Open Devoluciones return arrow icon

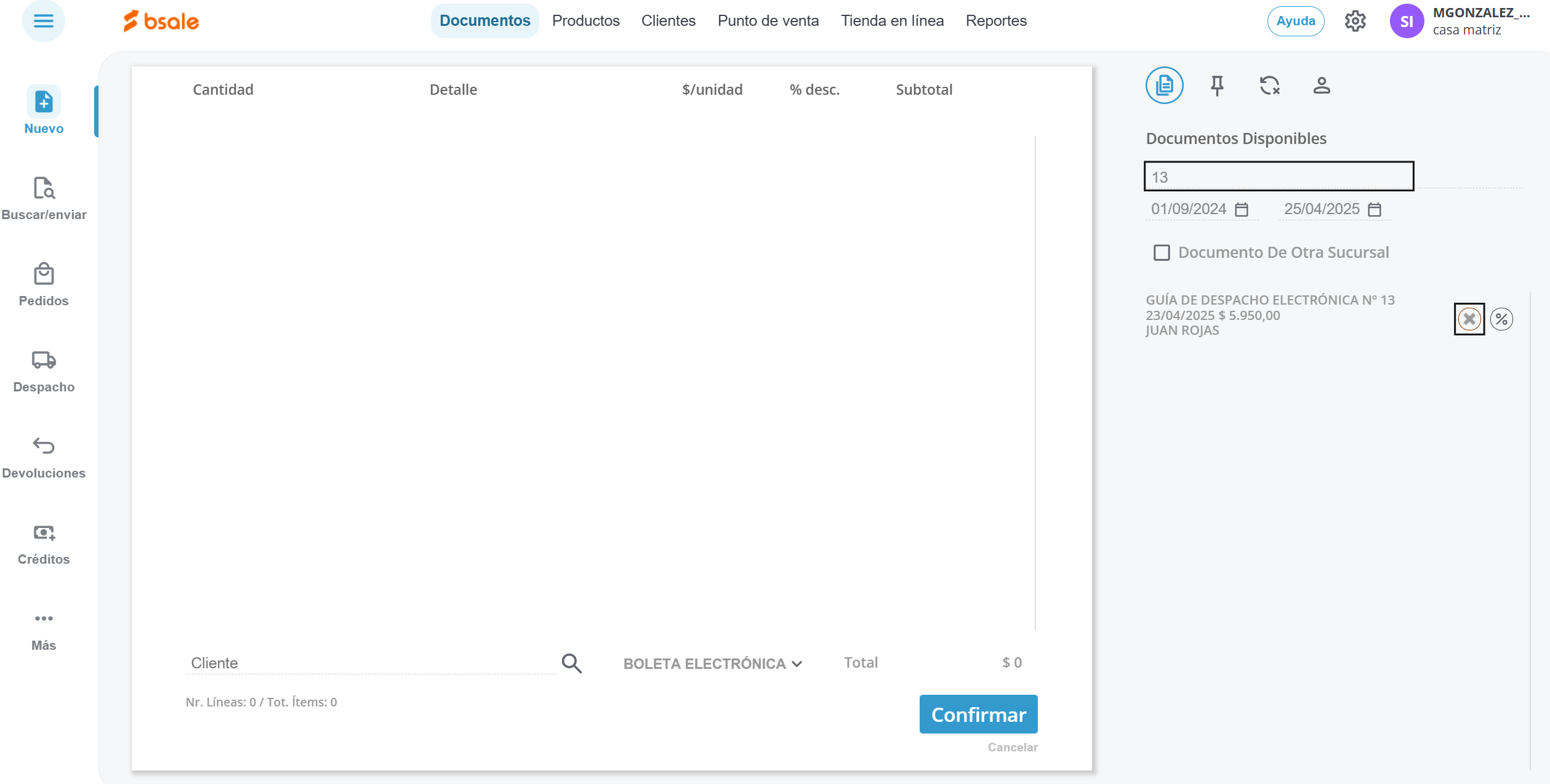click(44, 446)
